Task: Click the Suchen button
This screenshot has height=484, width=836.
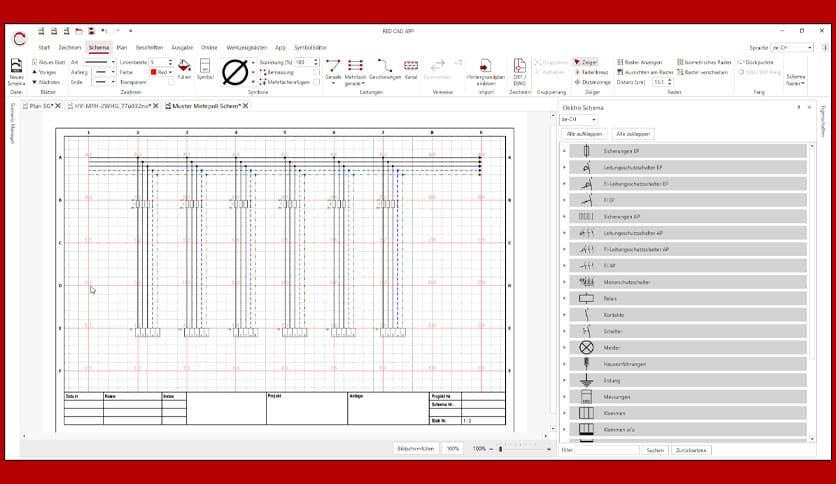Action: (x=655, y=450)
